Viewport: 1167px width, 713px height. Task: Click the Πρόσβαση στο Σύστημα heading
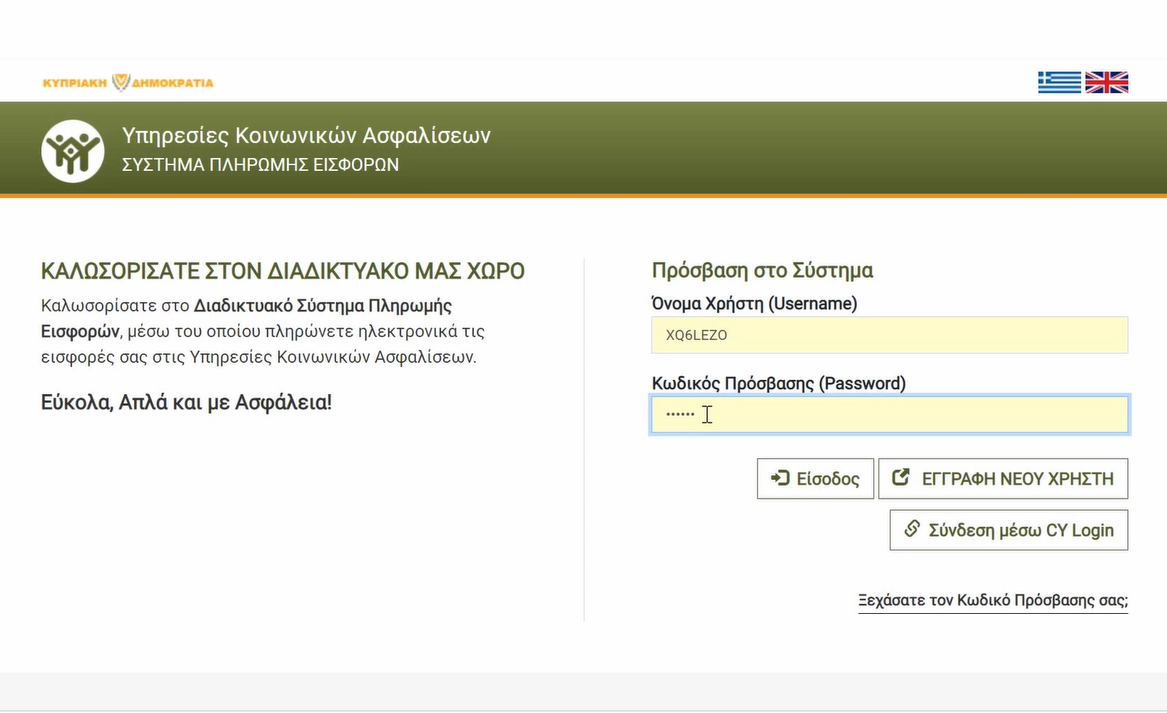pyautogui.click(x=760, y=270)
